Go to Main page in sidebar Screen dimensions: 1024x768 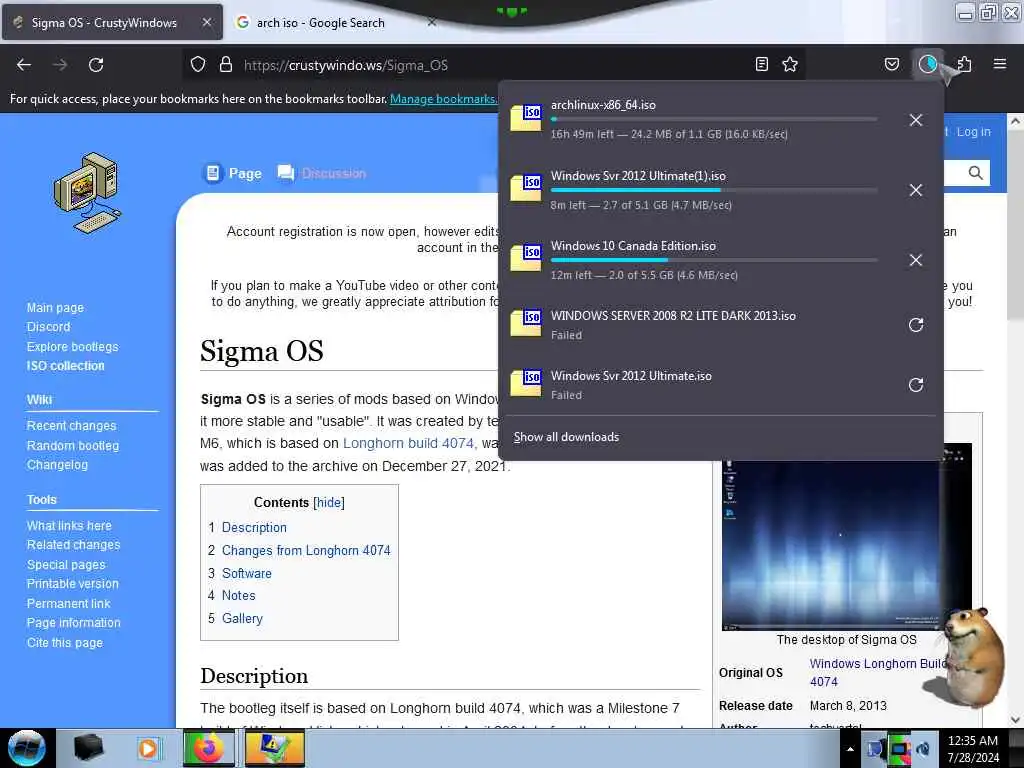pos(56,308)
